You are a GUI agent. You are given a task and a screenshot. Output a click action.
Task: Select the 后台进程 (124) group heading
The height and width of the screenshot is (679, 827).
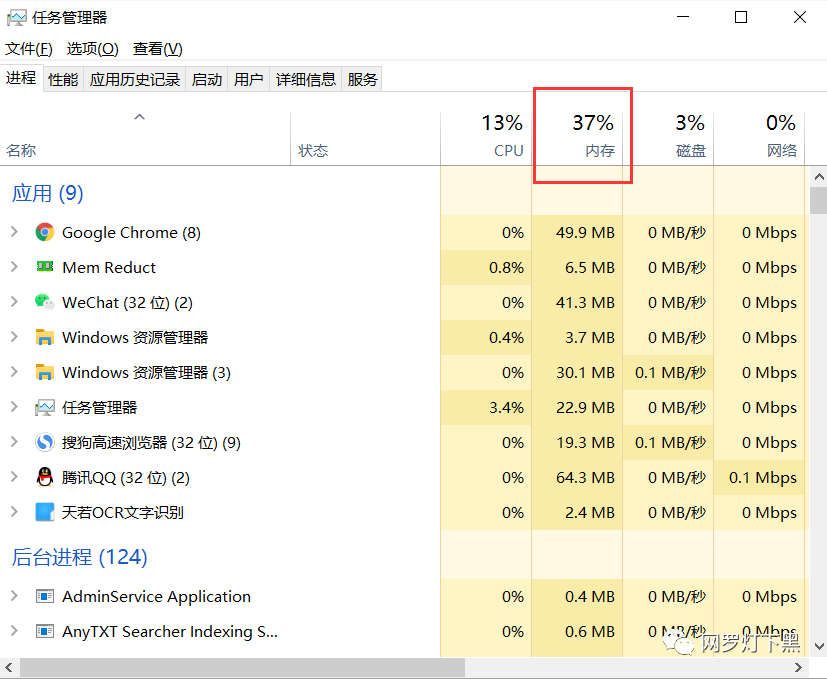[x=79, y=557]
